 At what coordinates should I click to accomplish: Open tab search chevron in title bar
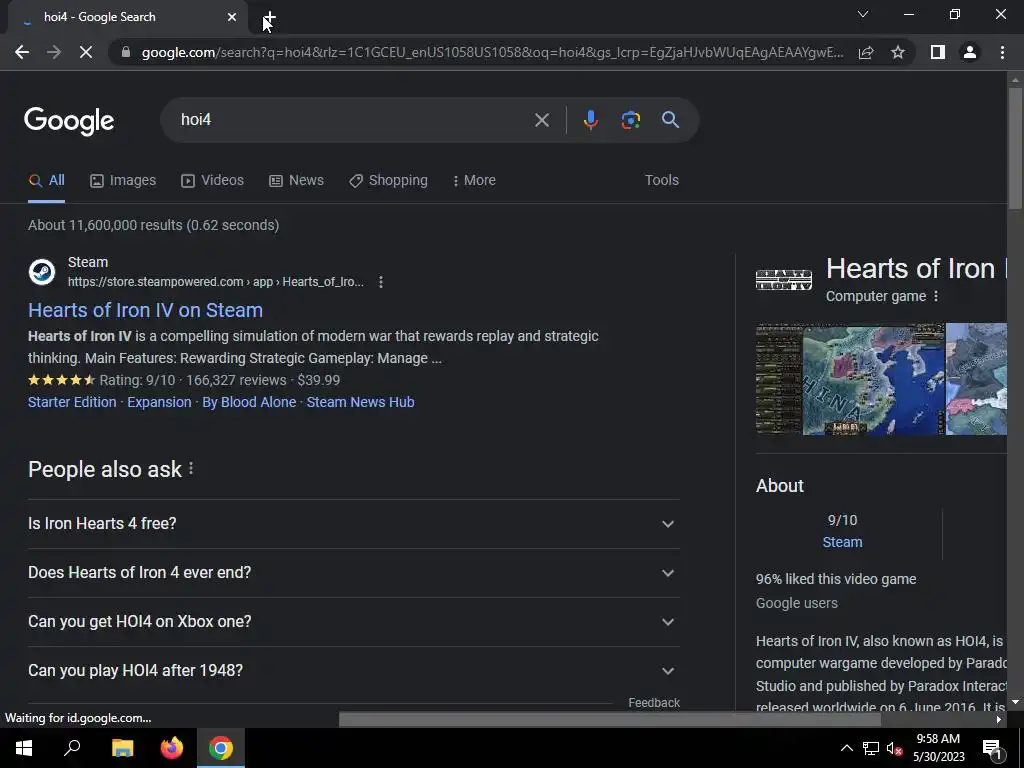tap(863, 14)
